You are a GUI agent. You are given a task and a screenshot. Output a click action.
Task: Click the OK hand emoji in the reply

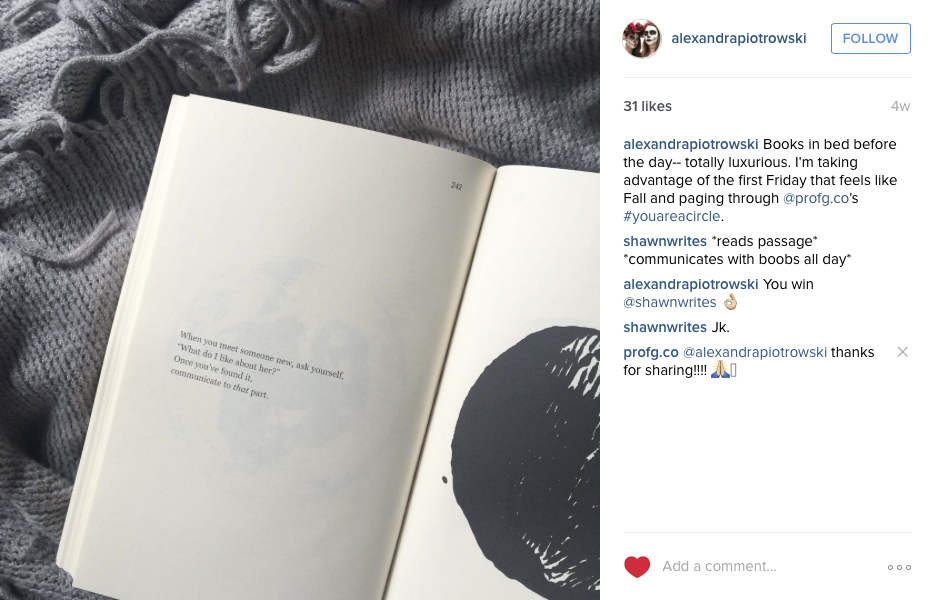[730, 302]
